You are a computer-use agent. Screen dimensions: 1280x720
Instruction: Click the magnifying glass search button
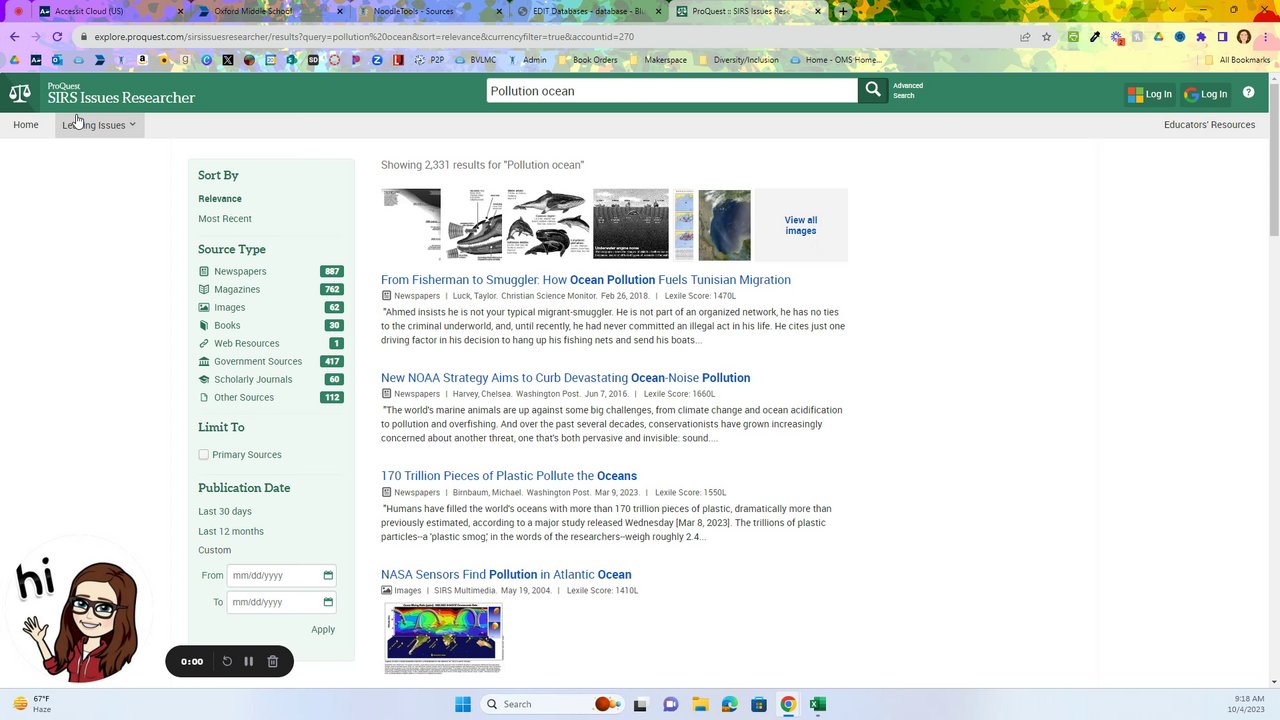click(x=873, y=90)
